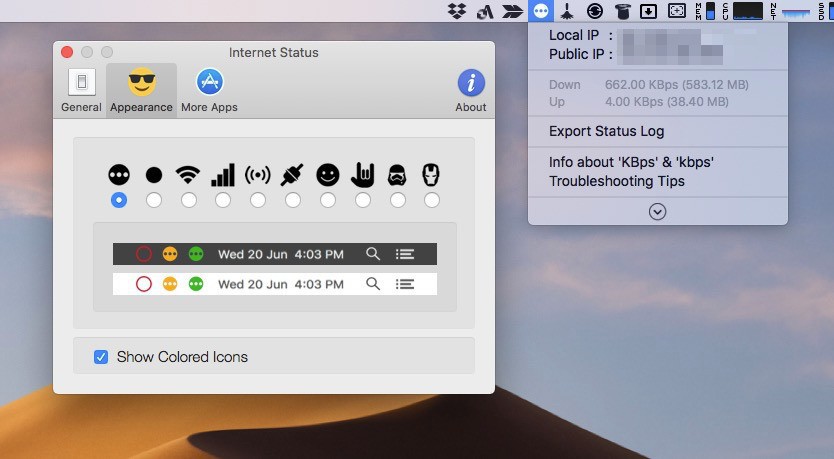834x459 pixels.
Task: Open Troubleshooting Tips
Action: (x=616, y=181)
